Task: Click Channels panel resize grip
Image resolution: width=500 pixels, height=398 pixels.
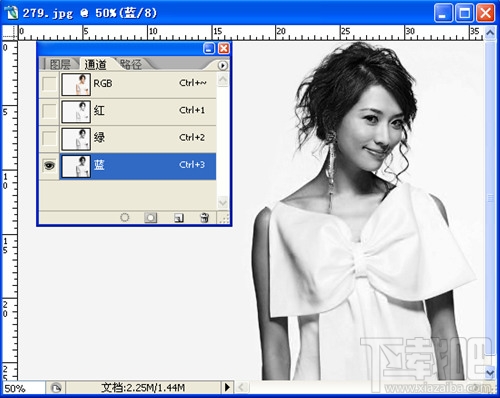Action: click(224, 218)
